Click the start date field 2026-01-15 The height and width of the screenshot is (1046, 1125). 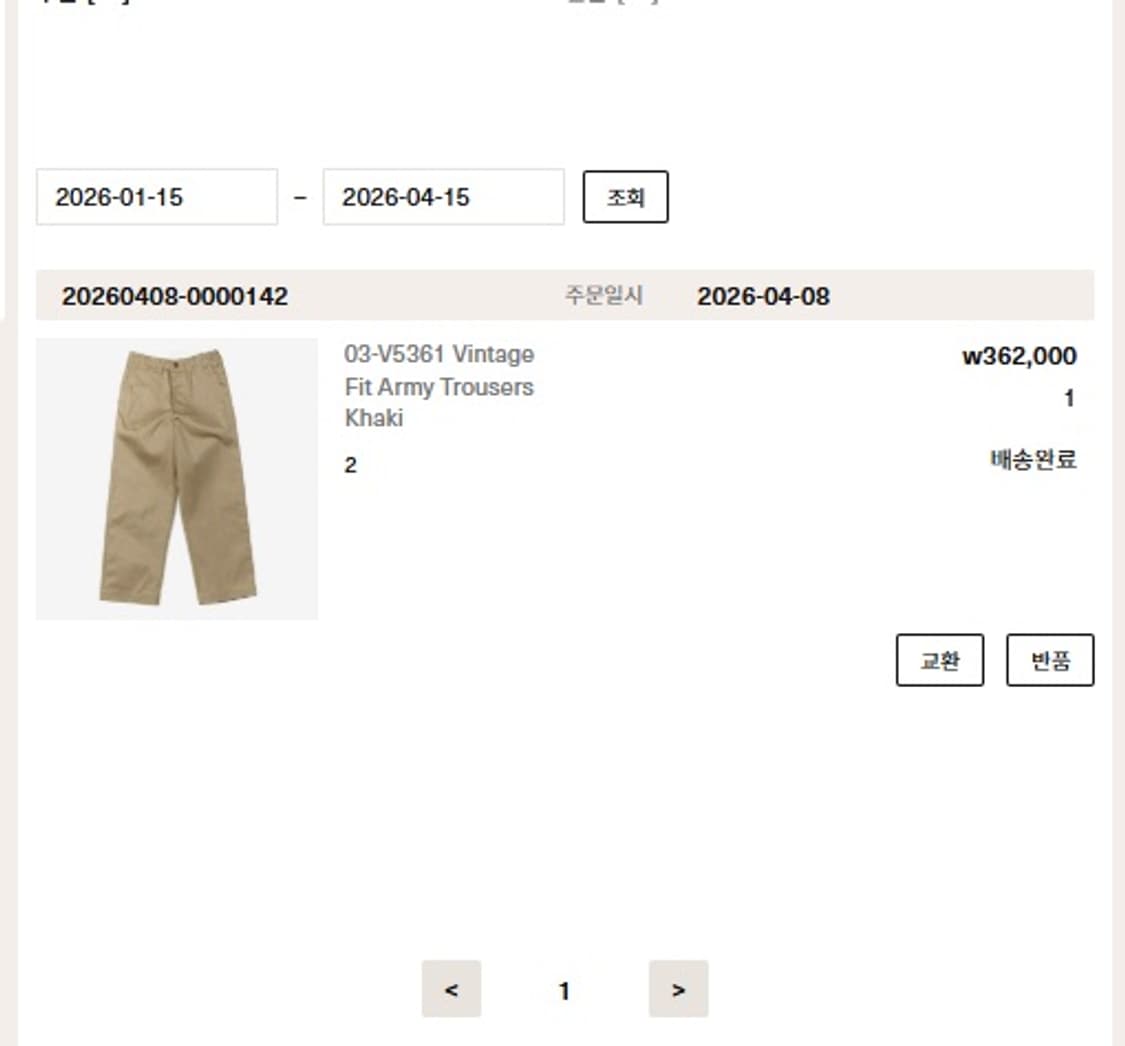(x=156, y=197)
